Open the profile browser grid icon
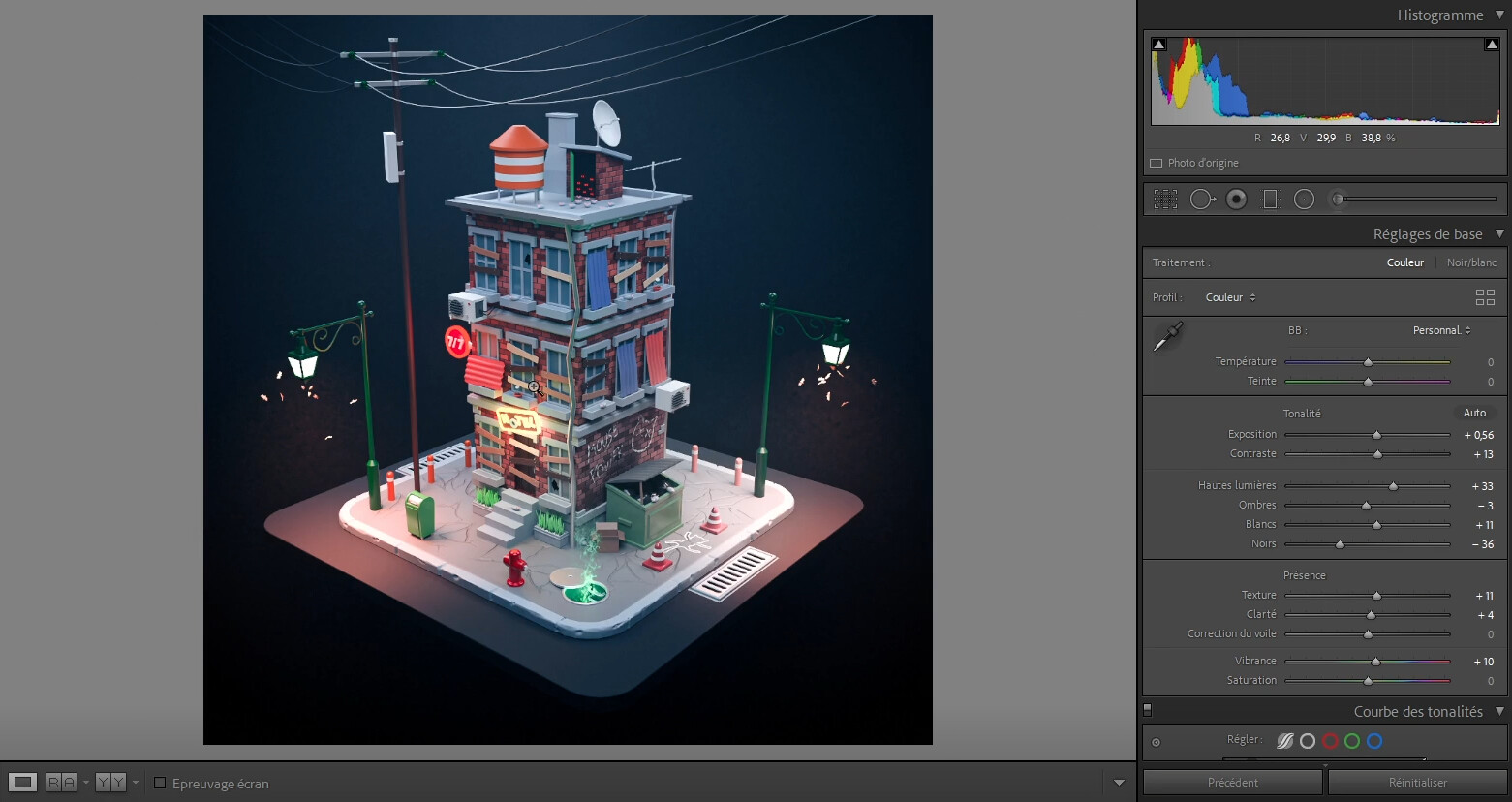1512x802 pixels. tap(1485, 297)
